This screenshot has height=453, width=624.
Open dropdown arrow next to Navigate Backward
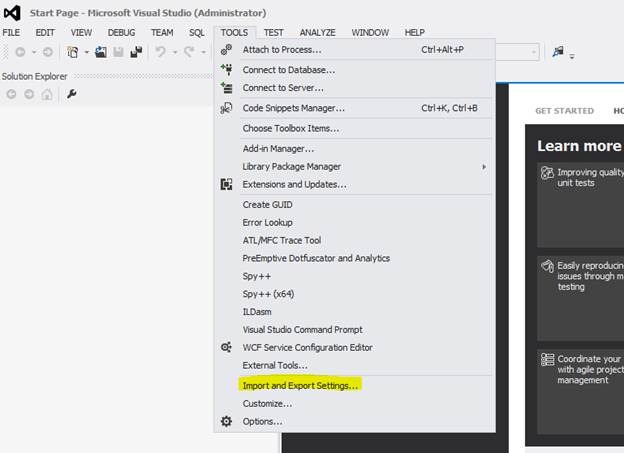point(34,52)
